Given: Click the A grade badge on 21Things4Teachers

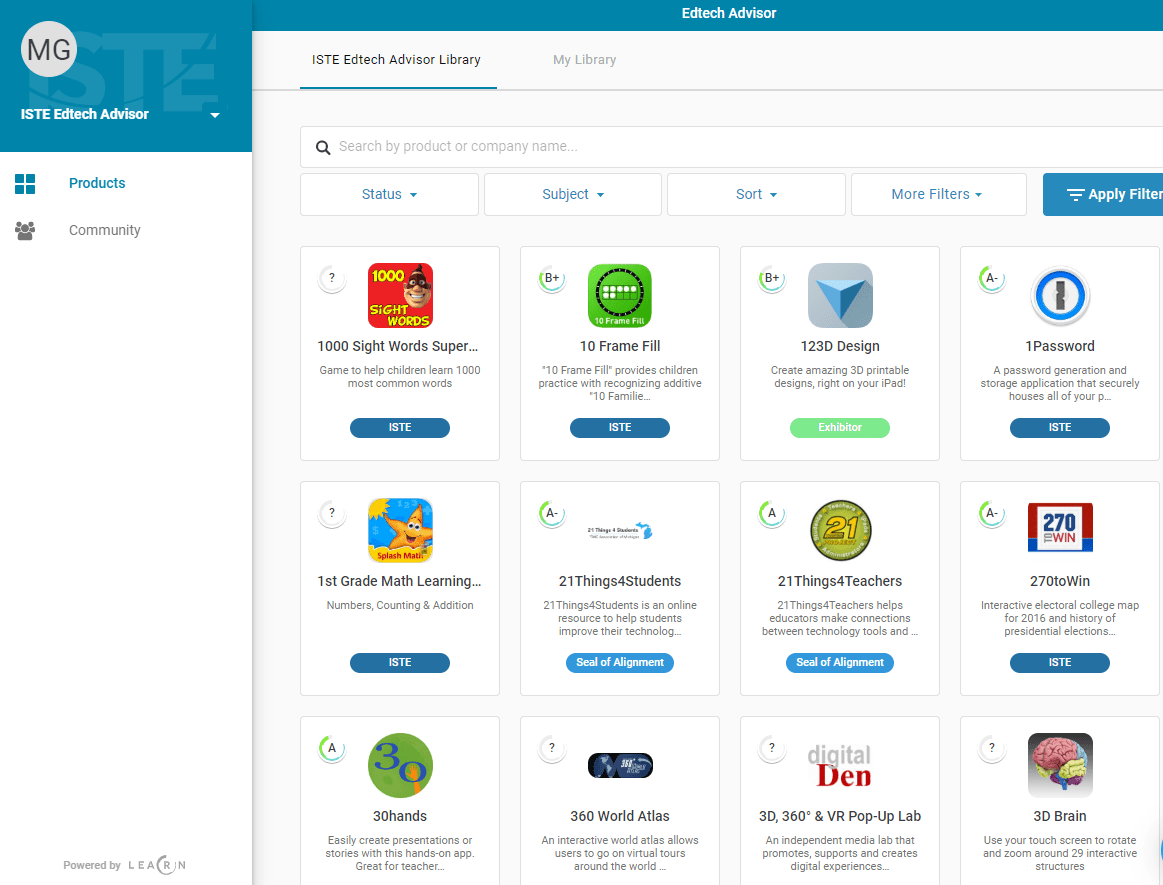Looking at the screenshot, I should [772, 513].
